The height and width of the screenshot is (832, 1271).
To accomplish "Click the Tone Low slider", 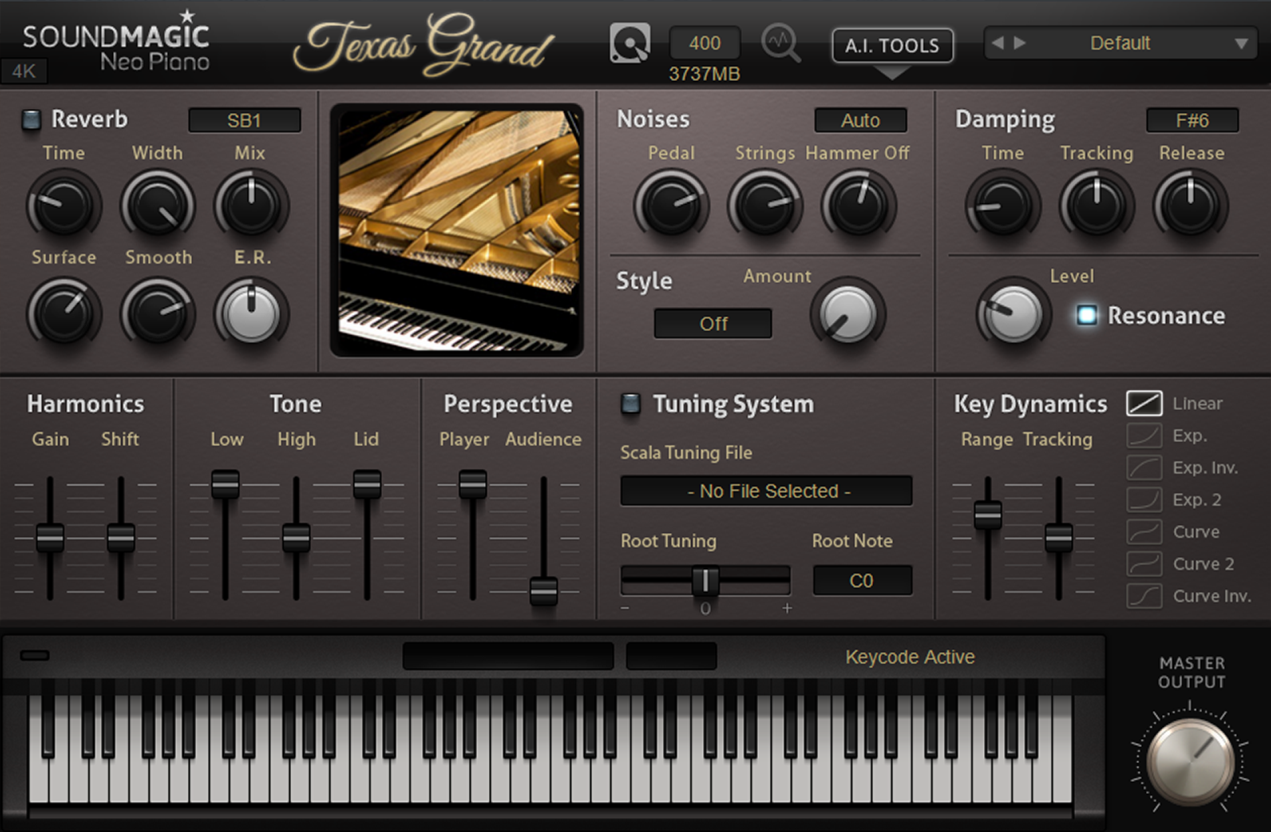I will click(x=225, y=538).
